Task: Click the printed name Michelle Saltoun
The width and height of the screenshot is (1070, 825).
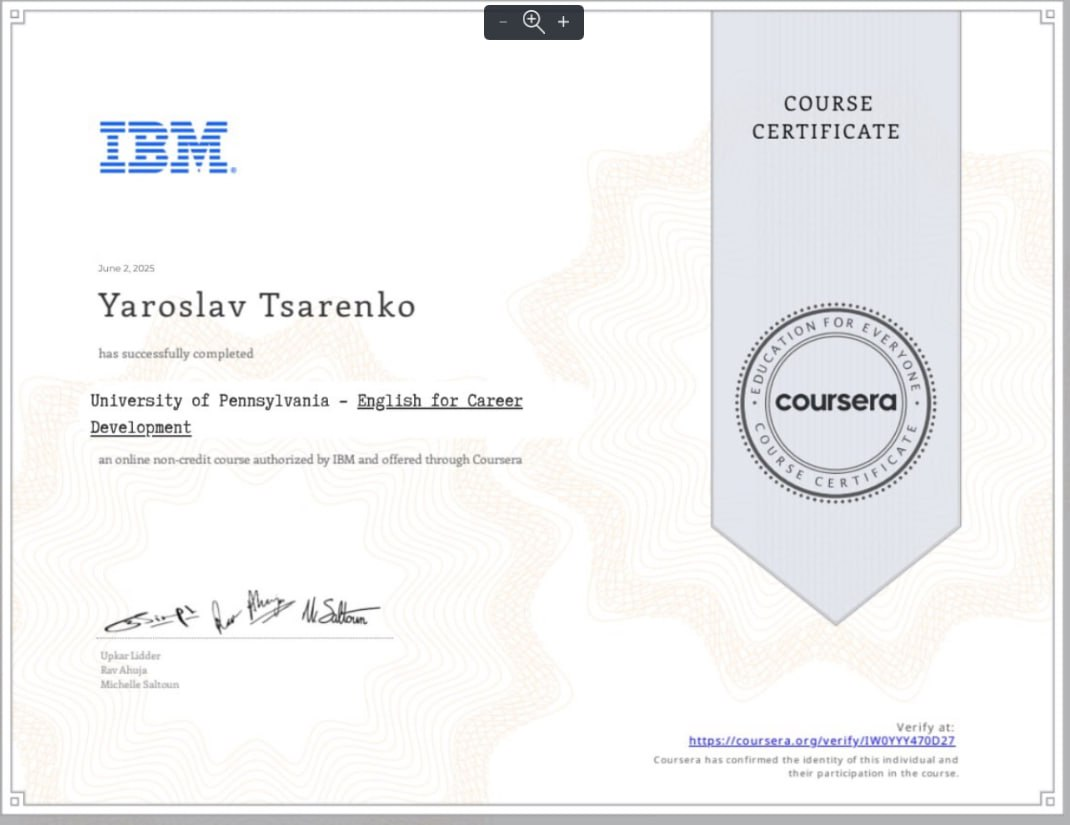Action: (140, 685)
